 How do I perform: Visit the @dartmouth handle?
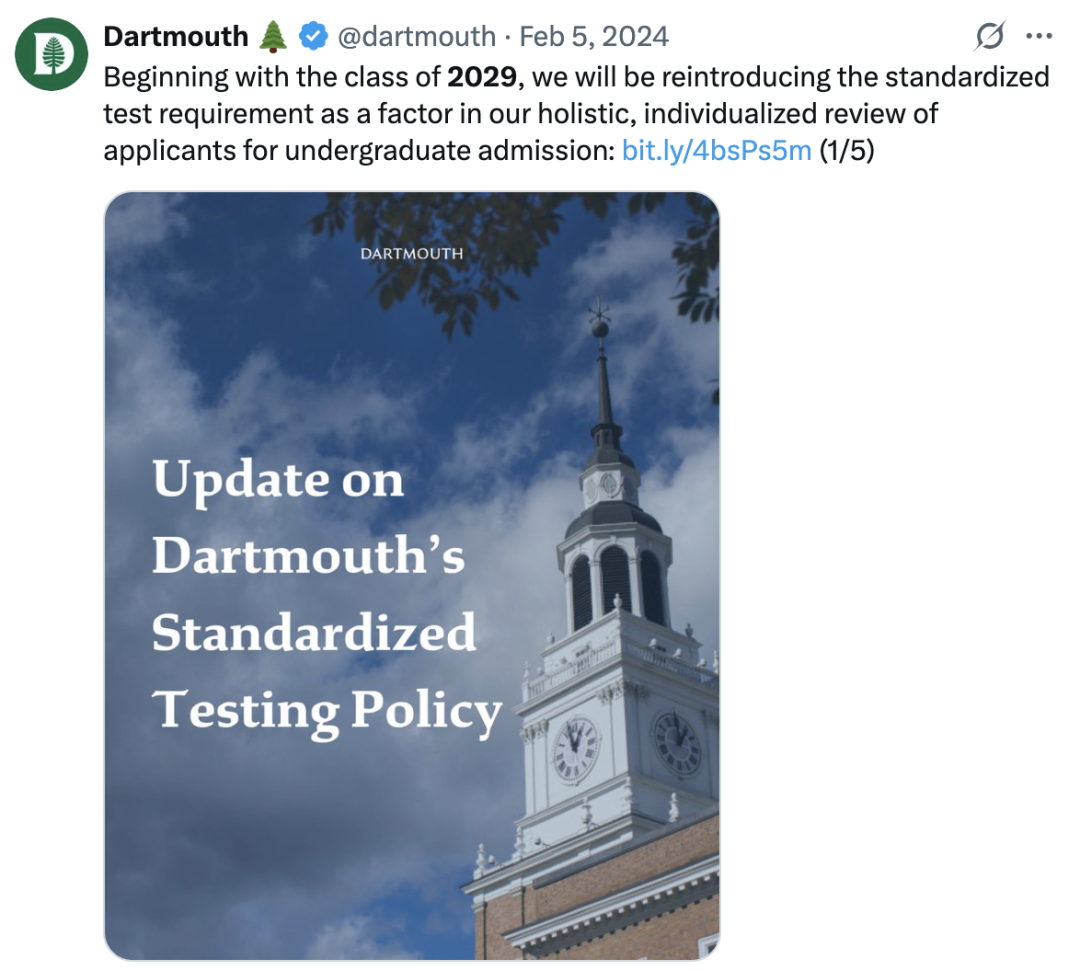point(416,36)
